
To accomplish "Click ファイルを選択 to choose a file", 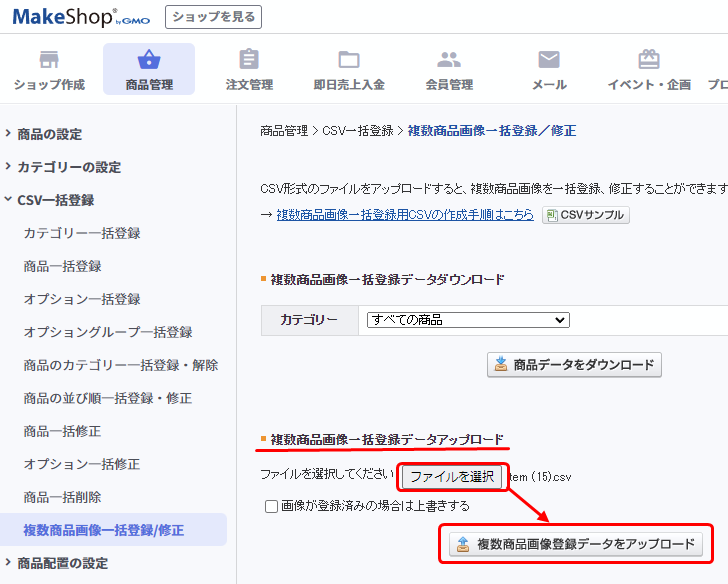I will [452, 477].
